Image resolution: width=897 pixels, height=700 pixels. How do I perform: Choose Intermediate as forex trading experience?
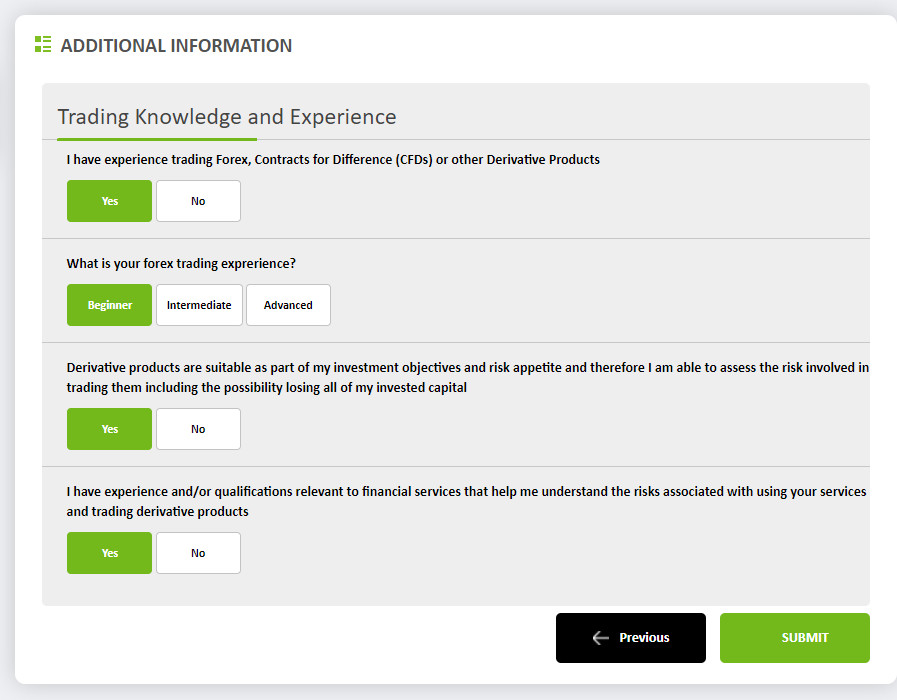tap(198, 305)
